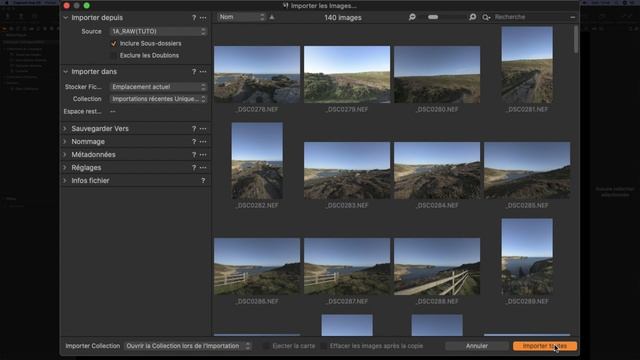The width and height of the screenshot is (640, 360).
Task: Open help for Importer depuis section
Action: point(194,18)
